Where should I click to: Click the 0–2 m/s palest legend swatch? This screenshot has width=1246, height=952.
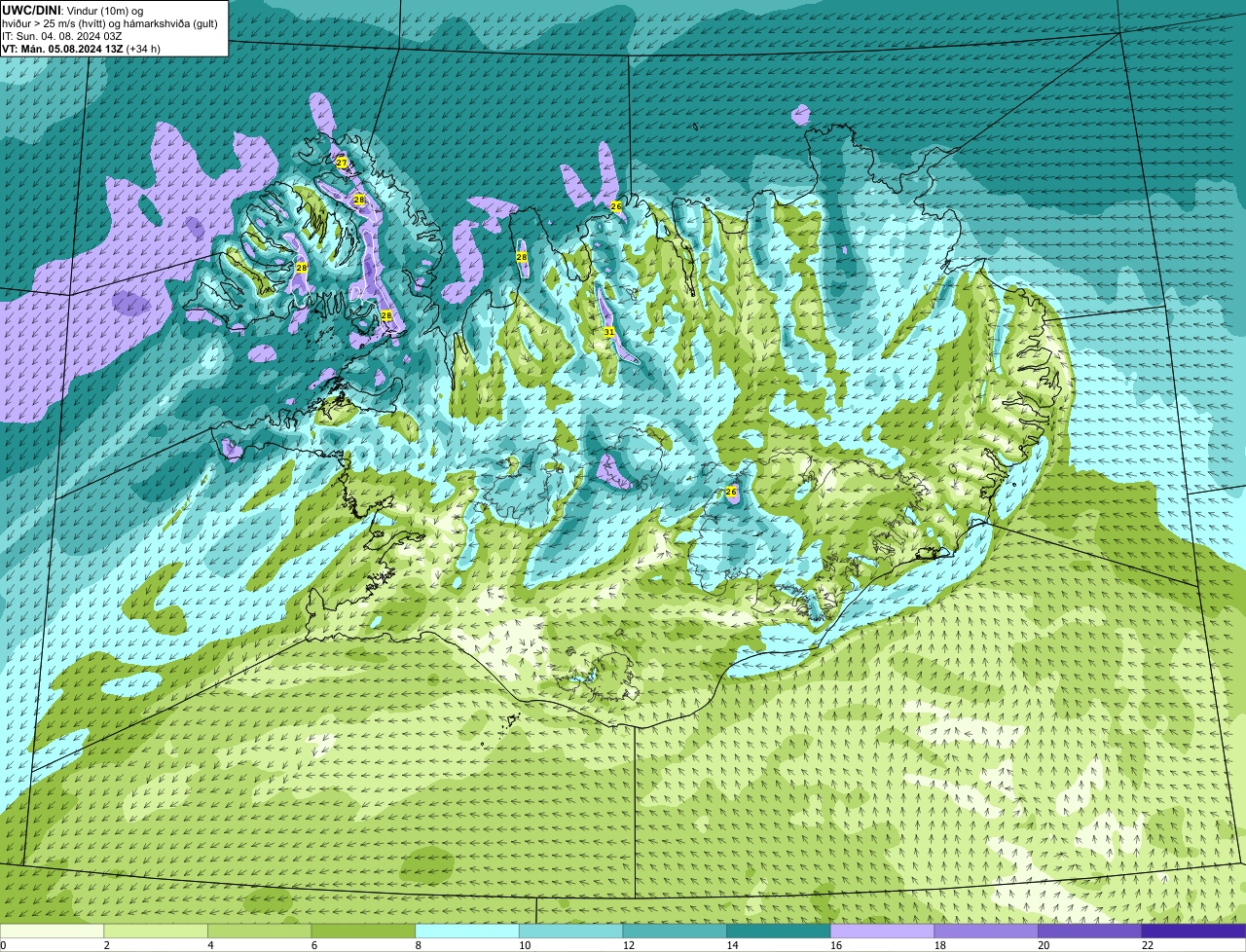pyautogui.click(x=52, y=931)
